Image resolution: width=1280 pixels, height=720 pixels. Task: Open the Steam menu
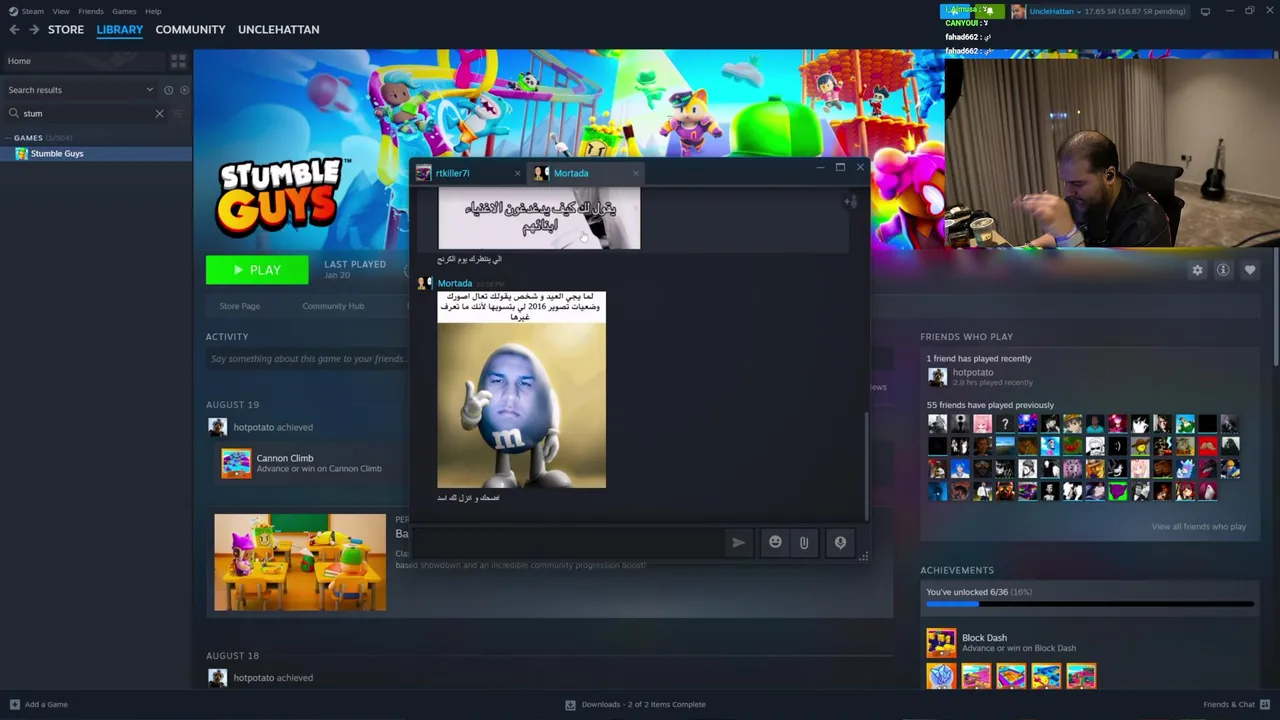pos(33,11)
